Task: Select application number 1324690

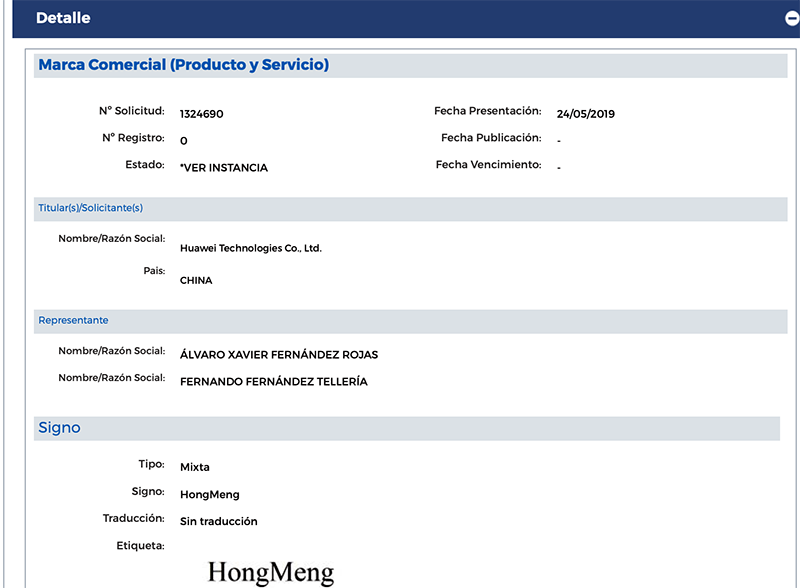Action: click(202, 114)
